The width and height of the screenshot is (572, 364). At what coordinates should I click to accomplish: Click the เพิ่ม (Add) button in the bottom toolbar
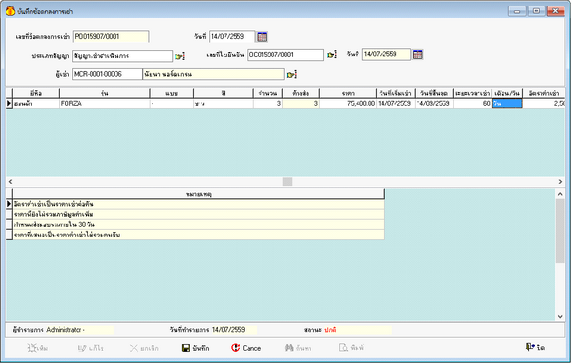click(38, 348)
